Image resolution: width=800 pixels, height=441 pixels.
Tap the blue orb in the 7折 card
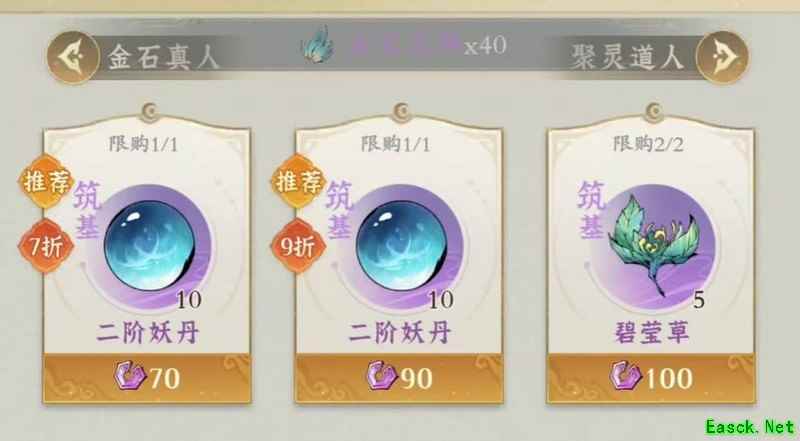pos(150,246)
